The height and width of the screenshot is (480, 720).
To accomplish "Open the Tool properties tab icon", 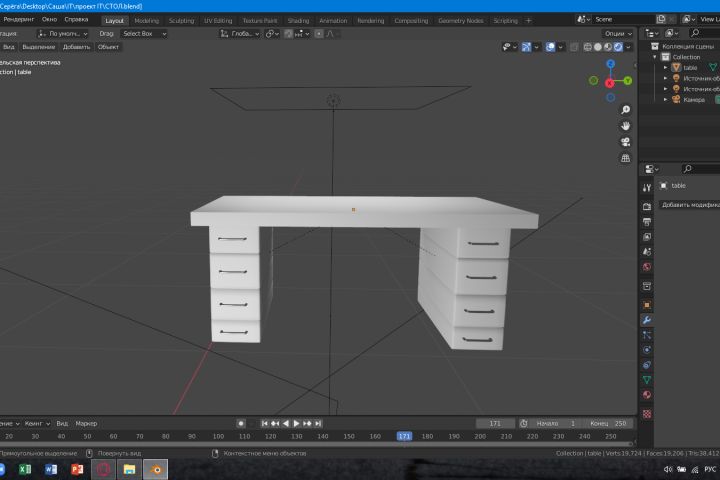I will tap(647, 187).
